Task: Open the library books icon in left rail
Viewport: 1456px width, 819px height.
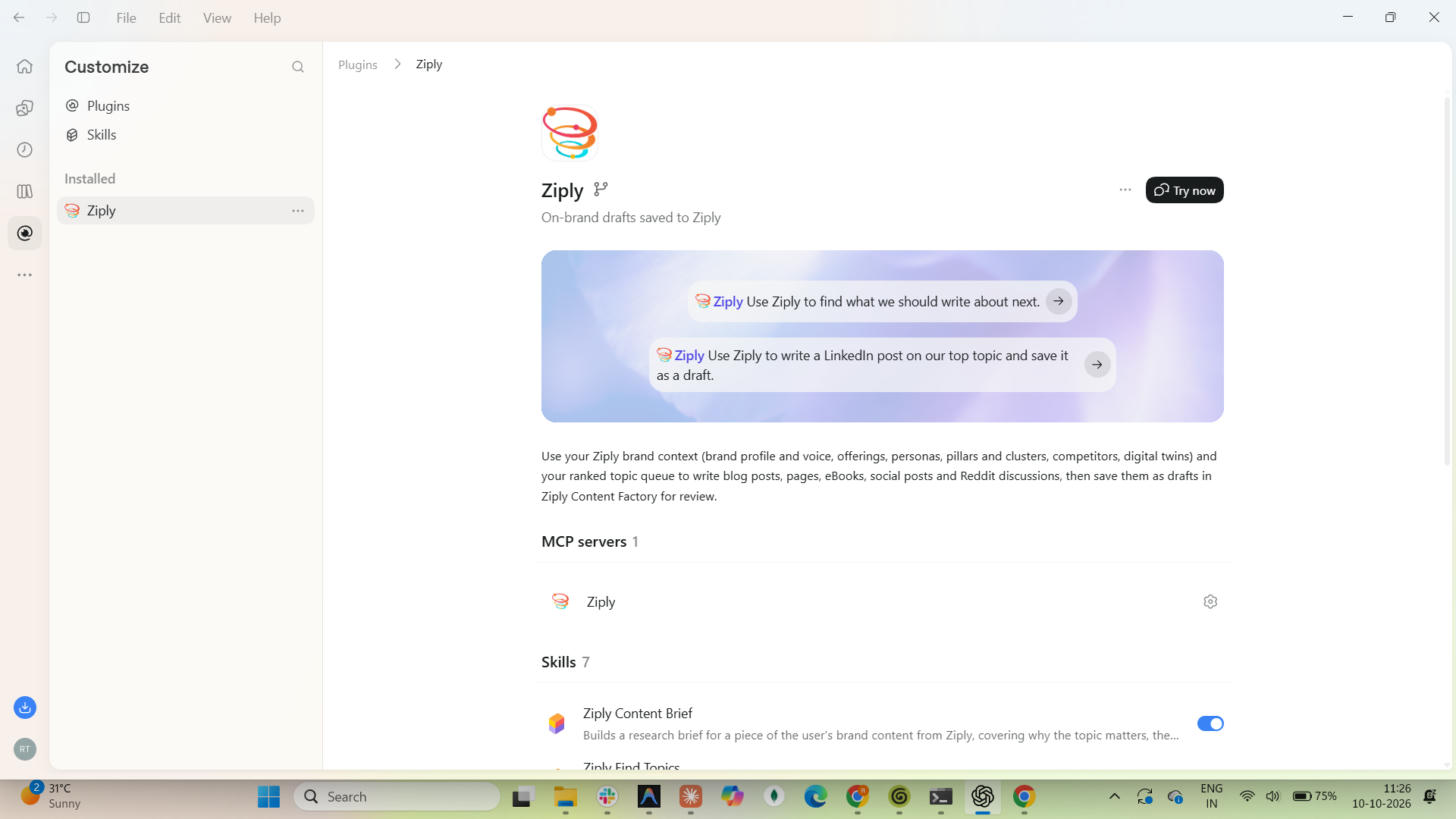Action: coord(25,191)
